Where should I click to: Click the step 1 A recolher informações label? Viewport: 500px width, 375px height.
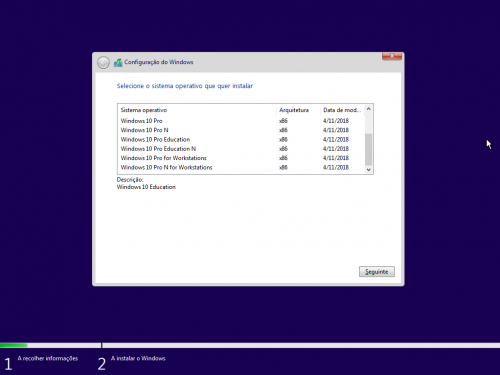point(48,358)
